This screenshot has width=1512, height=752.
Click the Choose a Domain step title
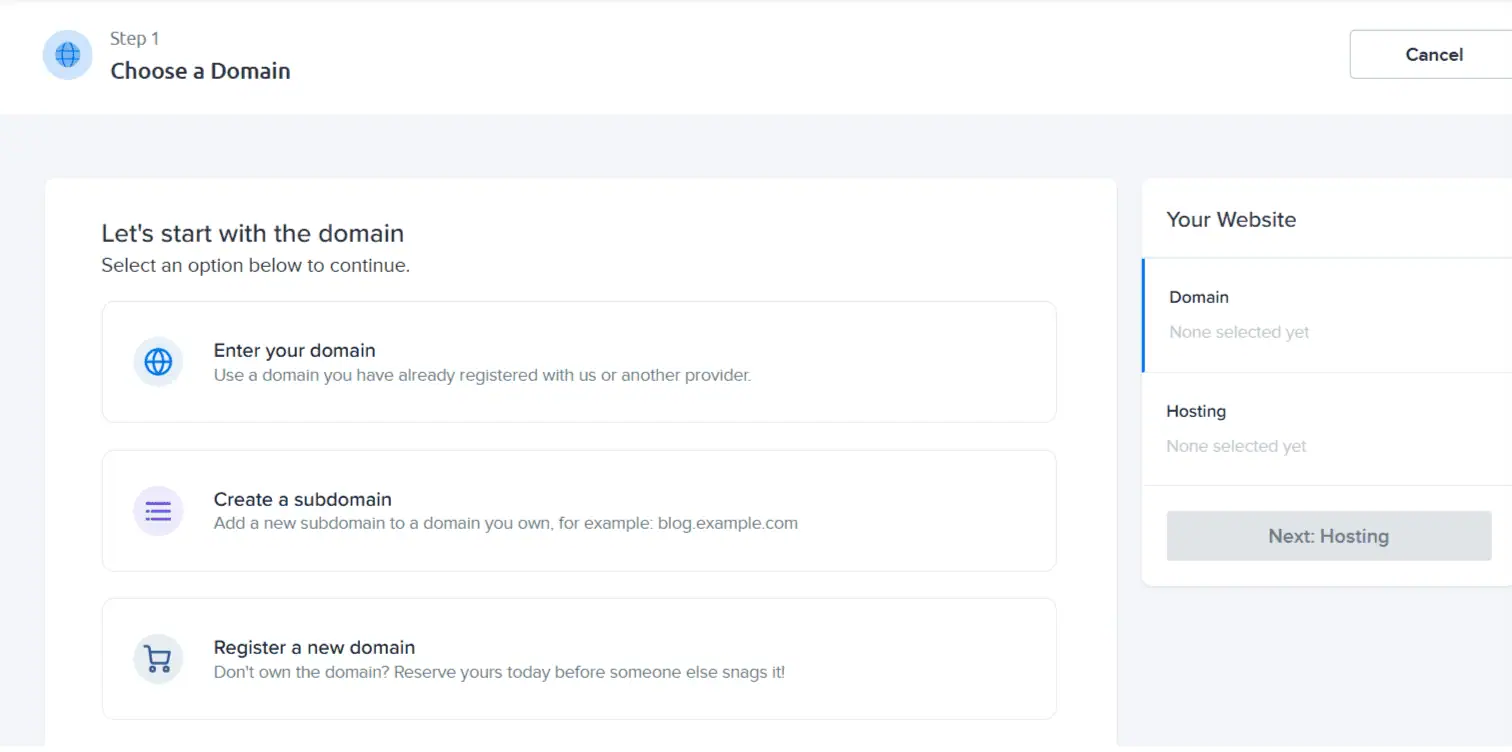200,71
